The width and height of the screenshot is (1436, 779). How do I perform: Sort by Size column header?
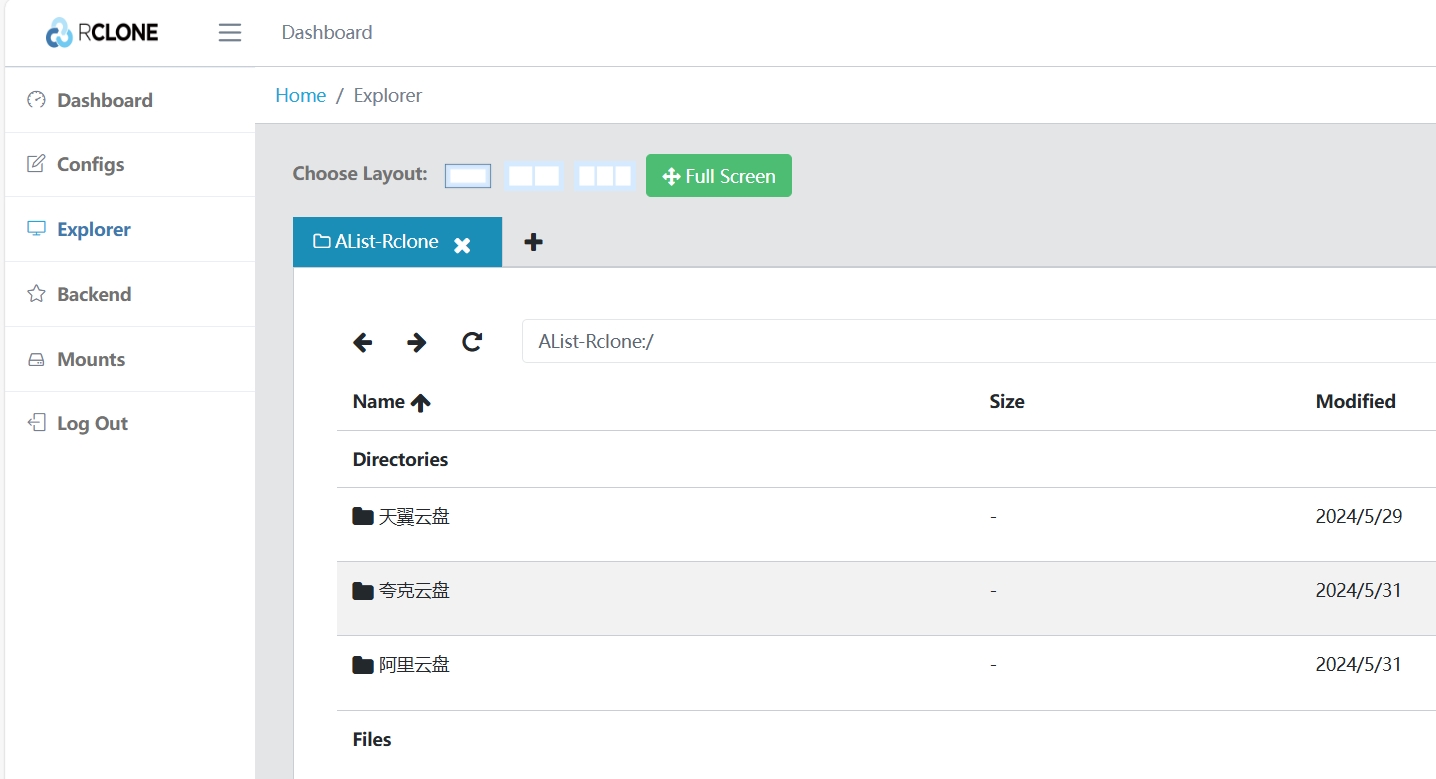coord(1006,402)
